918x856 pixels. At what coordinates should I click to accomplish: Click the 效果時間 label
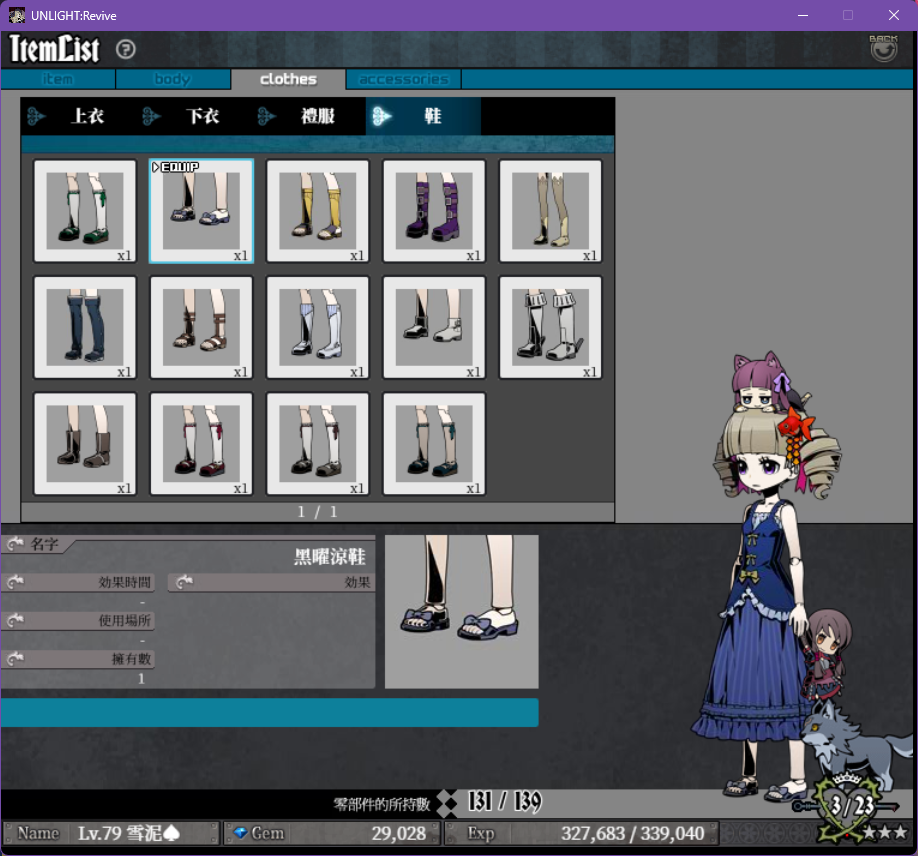click(x=124, y=582)
